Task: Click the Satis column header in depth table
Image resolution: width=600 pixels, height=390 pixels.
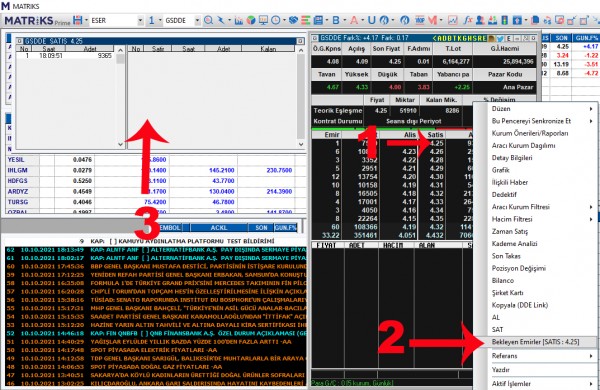Action: coord(435,135)
